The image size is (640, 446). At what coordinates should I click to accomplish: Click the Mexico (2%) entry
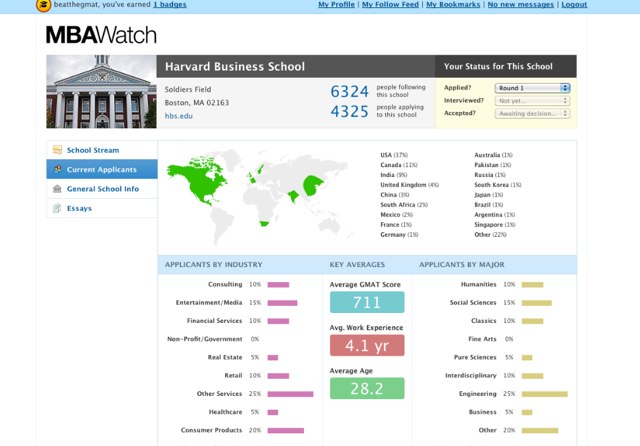(396, 215)
